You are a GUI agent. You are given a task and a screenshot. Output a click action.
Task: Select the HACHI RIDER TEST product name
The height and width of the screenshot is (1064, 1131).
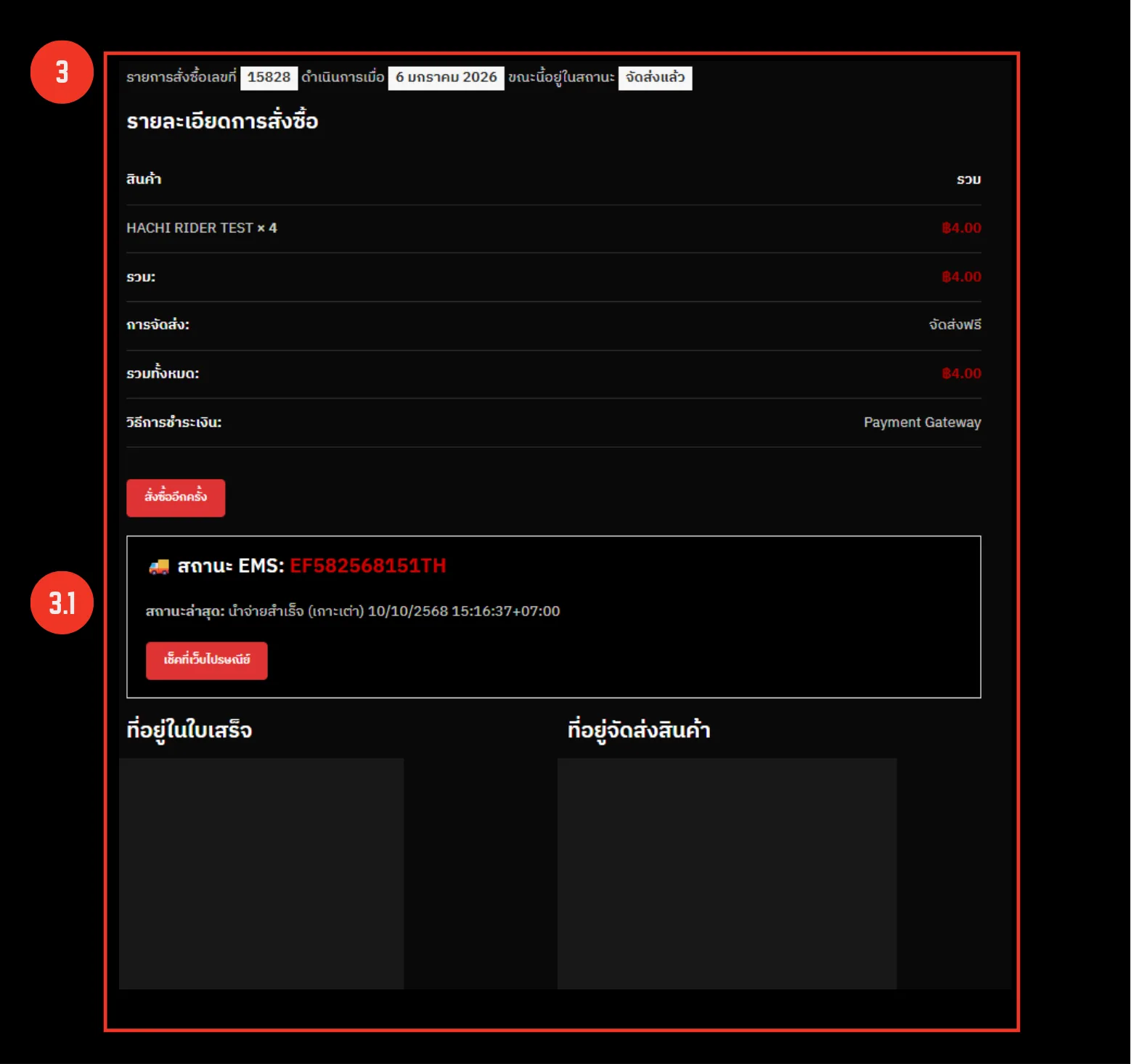click(189, 228)
